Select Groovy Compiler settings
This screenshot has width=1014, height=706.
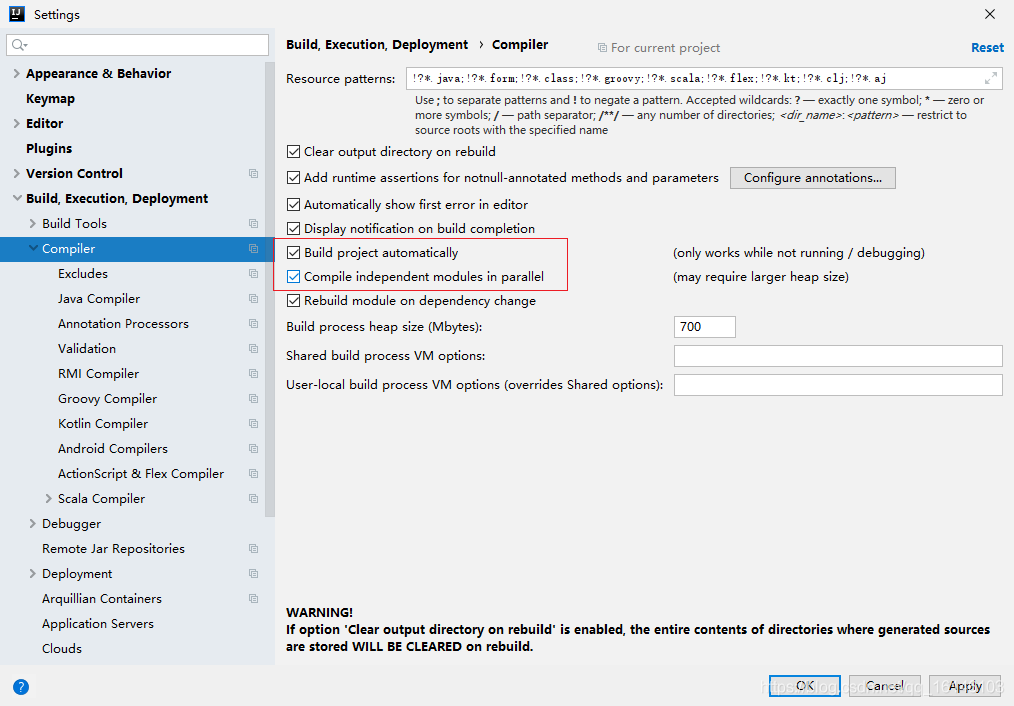pos(107,399)
